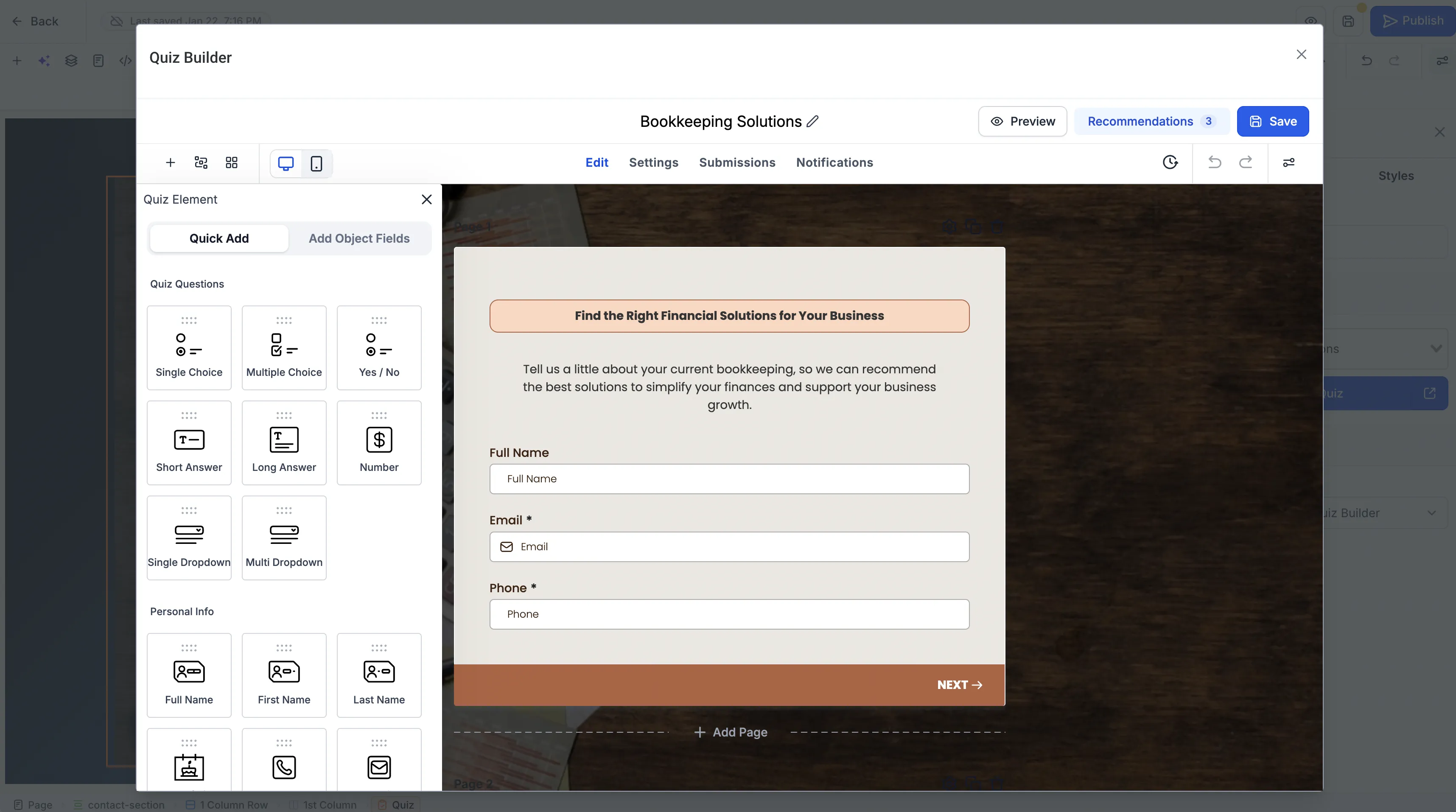Open the grid layout icon in toolbar
The width and height of the screenshot is (1456, 812).
point(231,163)
